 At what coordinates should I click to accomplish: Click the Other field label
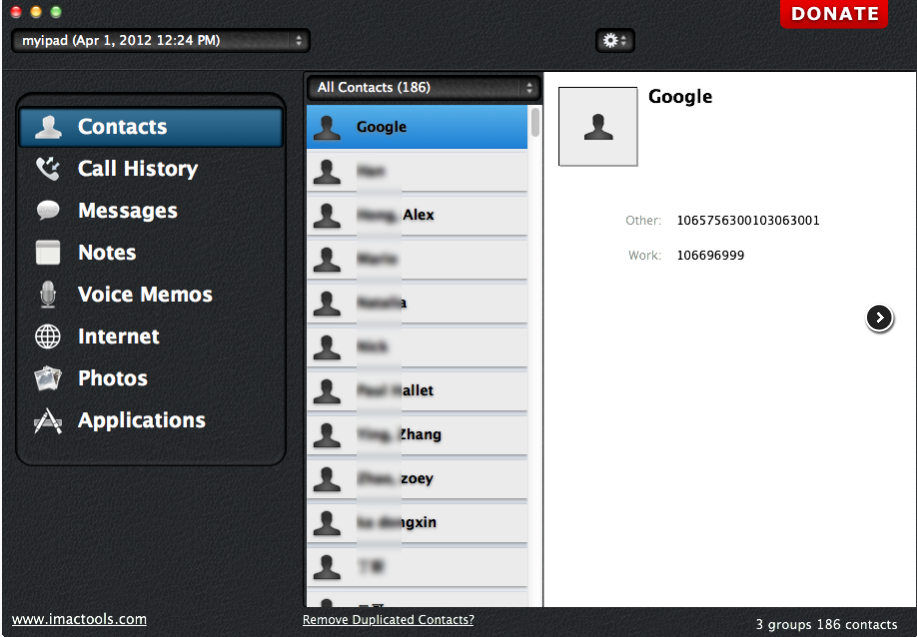[x=643, y=221]
